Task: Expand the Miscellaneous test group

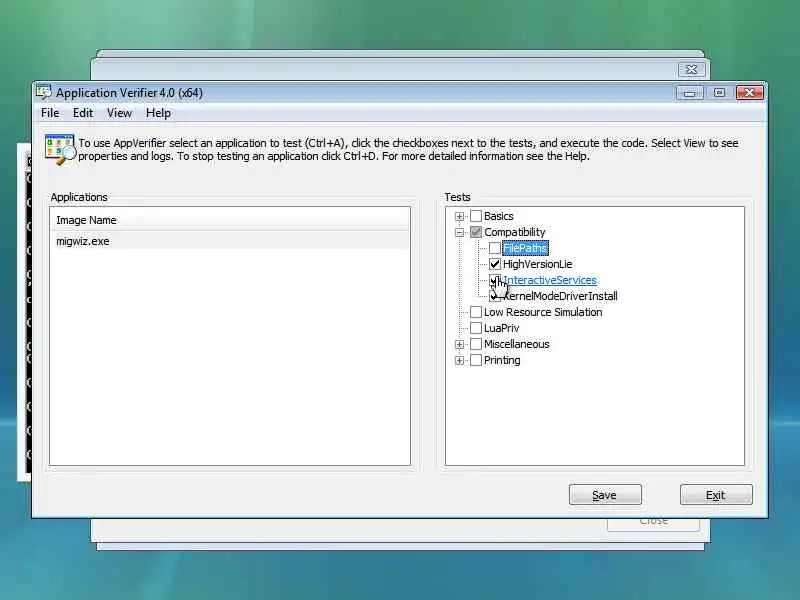Action: [x=459, y=344]
